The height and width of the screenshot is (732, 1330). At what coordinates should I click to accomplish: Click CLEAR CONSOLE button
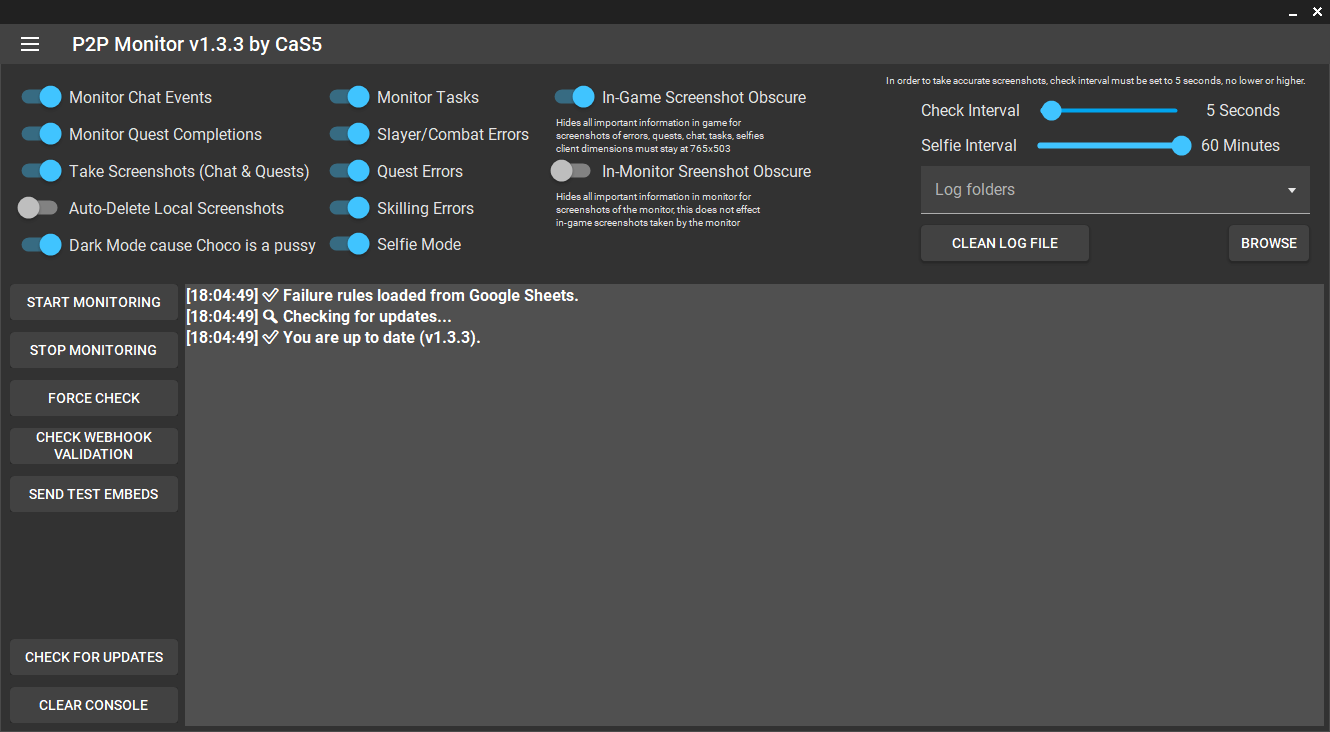[x=94, y=705]
